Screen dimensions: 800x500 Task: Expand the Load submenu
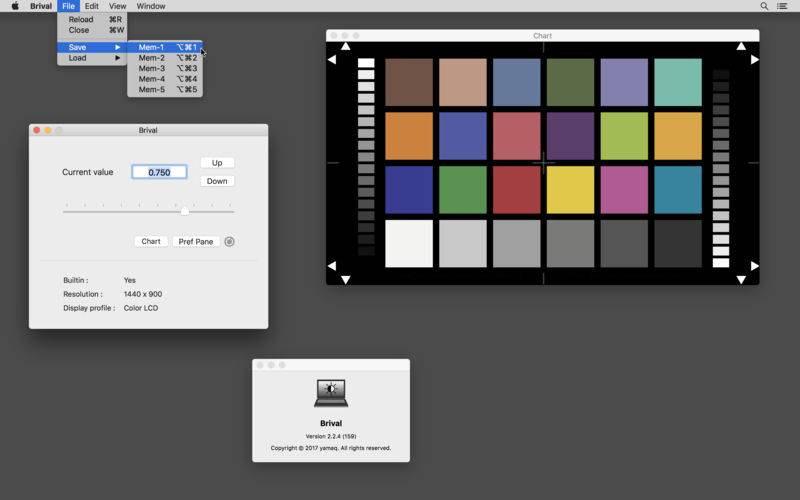(x=92, y=58)
